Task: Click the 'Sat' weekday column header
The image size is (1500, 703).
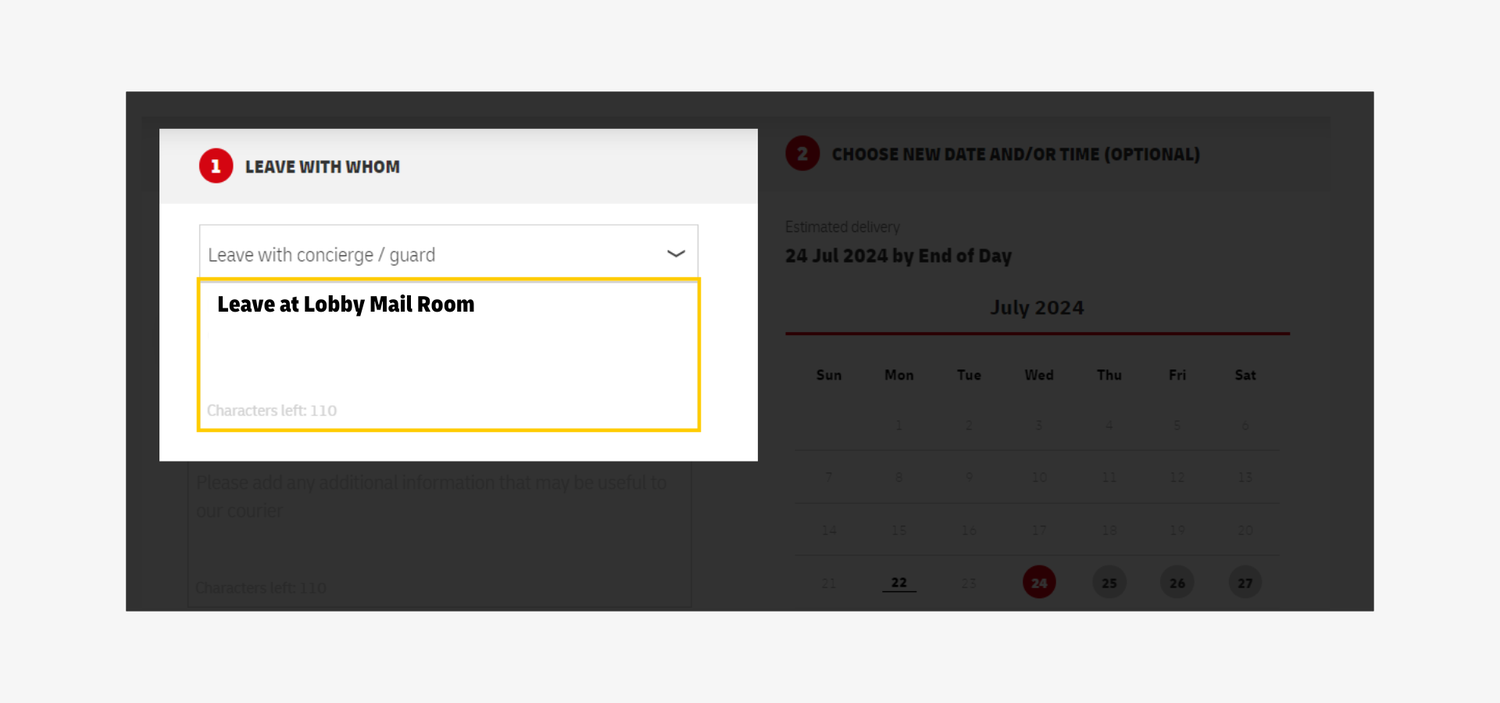Action: coord(1245,374)
